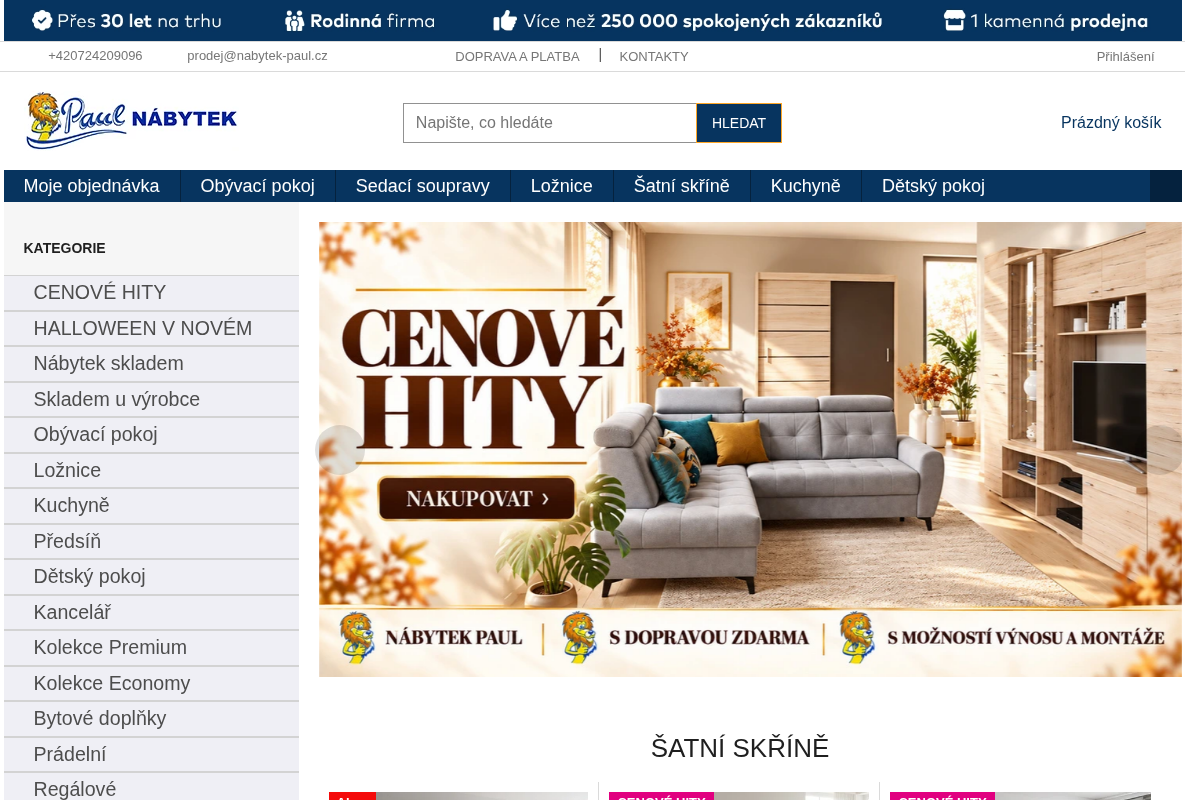
Task: Click the "KATEGORIE" sidebar heading
Action: point(65,248)
